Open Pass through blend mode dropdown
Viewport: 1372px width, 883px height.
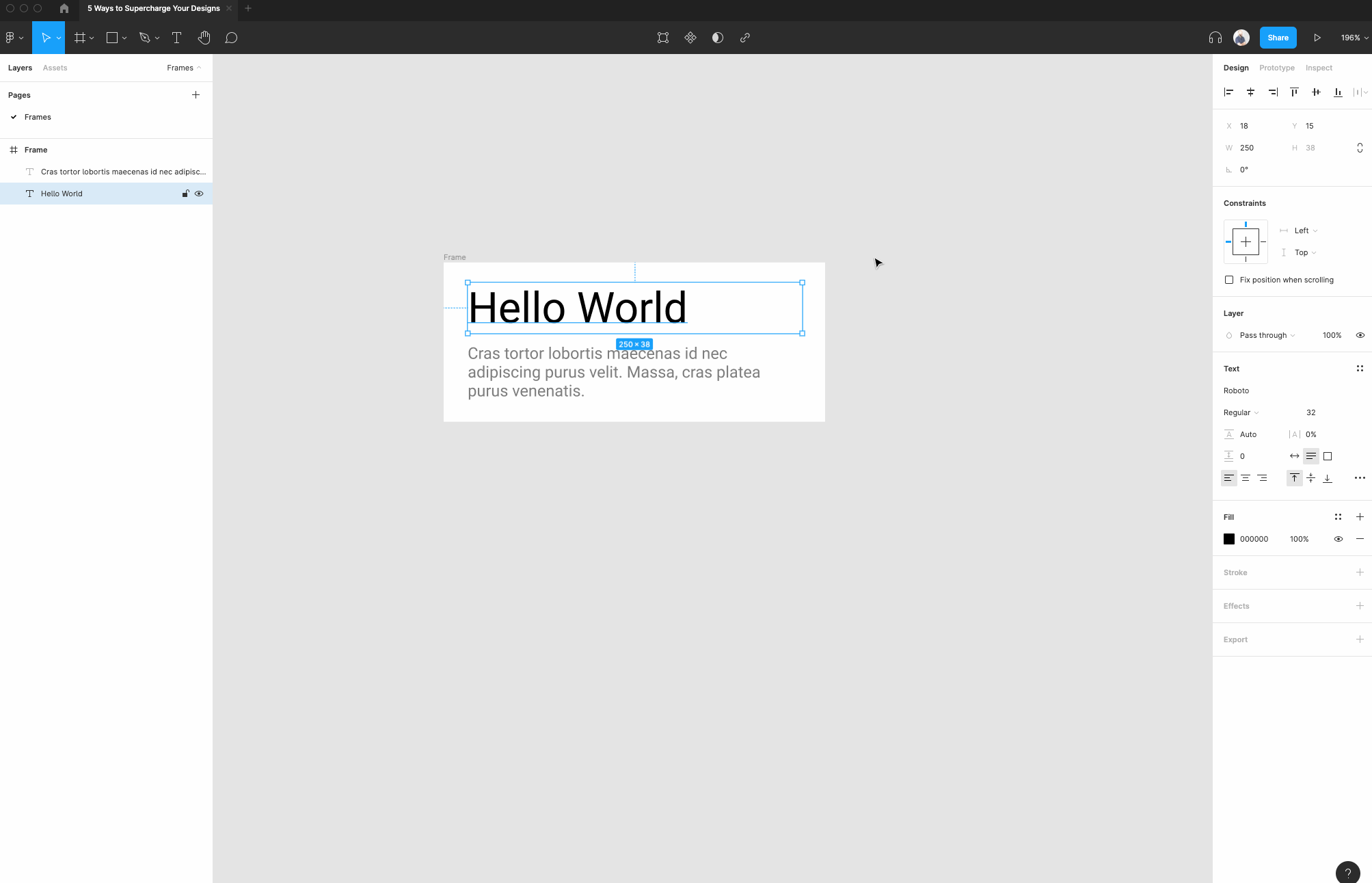point(1267,335)
